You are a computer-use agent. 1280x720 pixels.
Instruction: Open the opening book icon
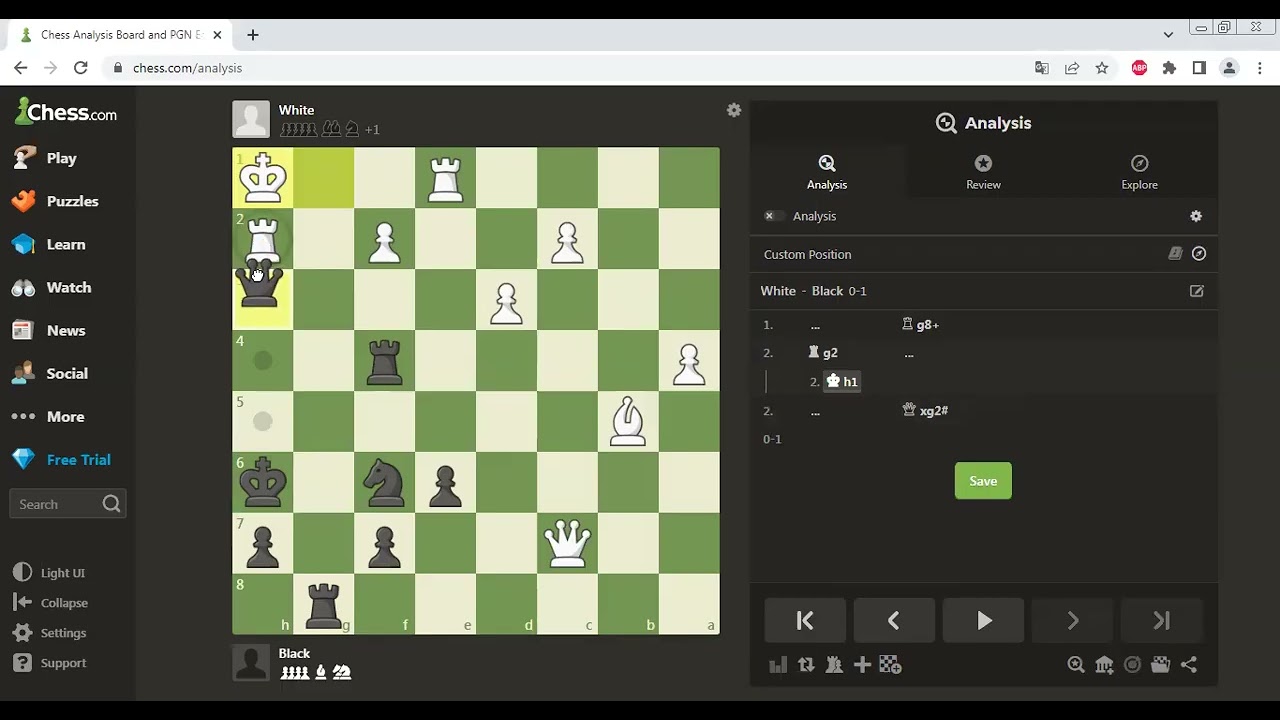click(1175, 254)
